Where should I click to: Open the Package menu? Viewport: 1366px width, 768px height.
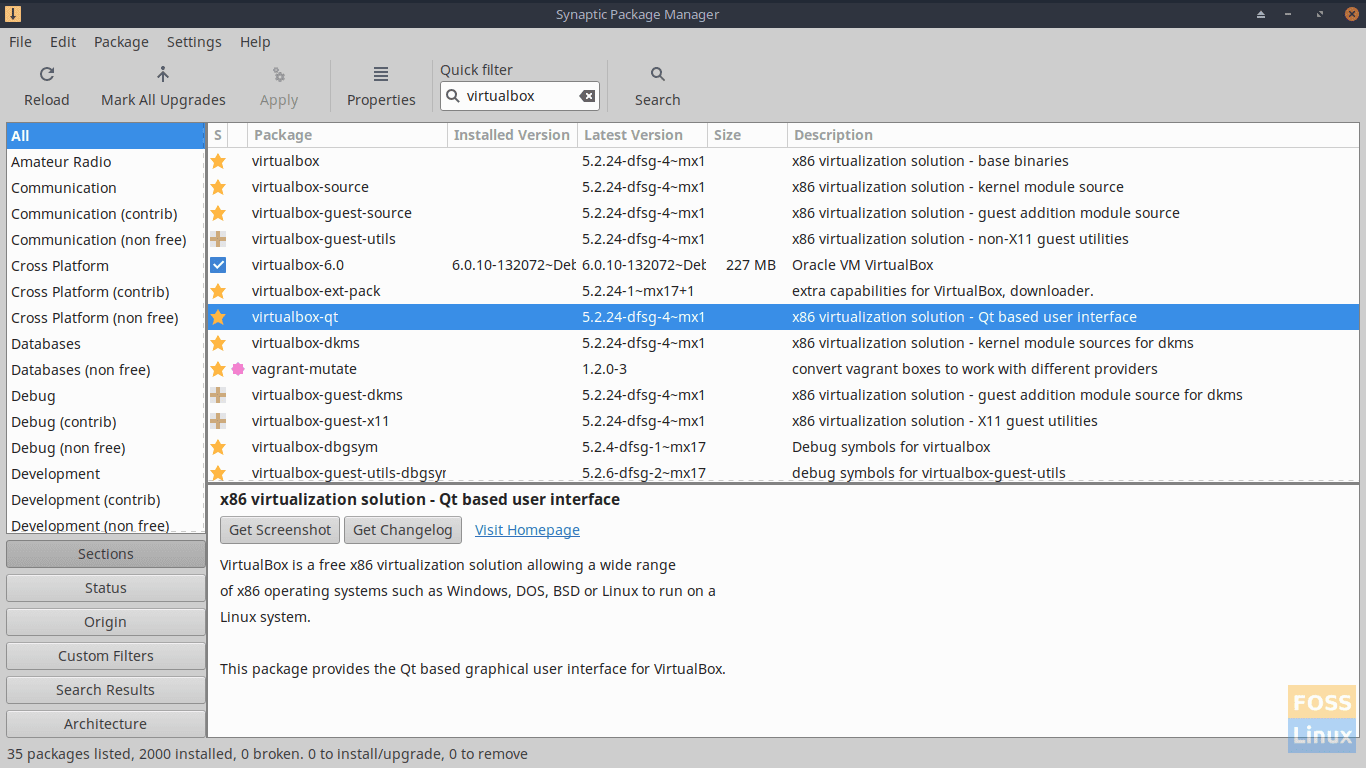point(121,42)
